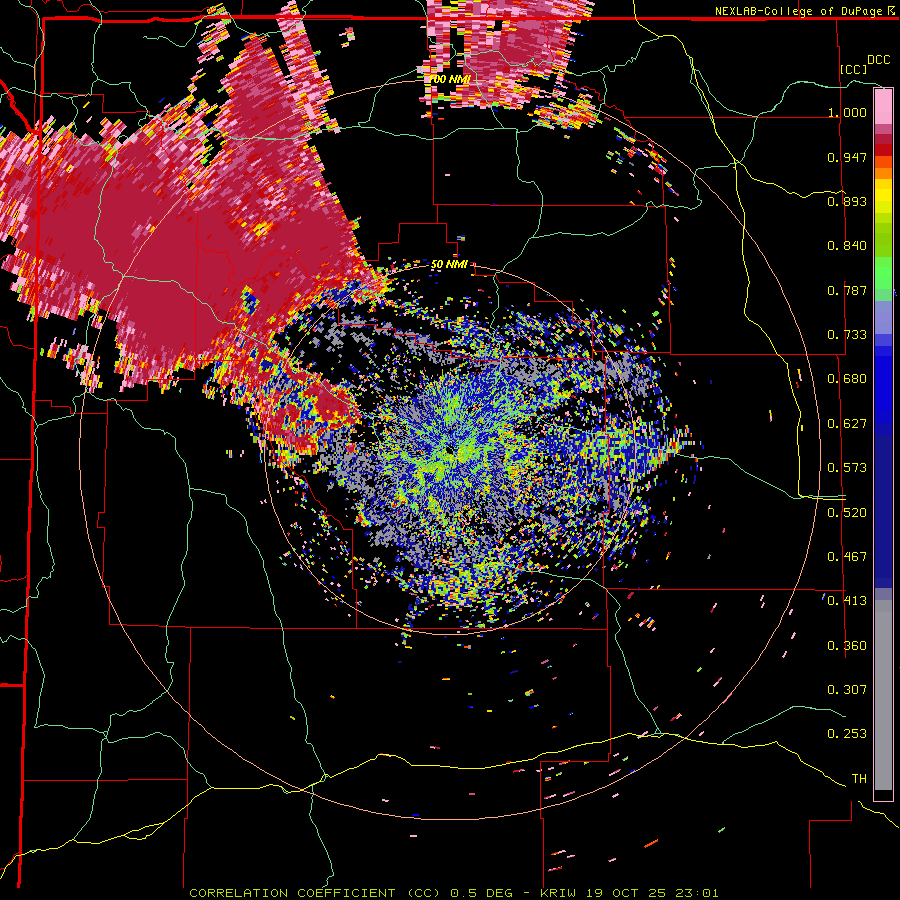Image resolution: width=900 pixels, height=900 pixels.
Task: Click the 0.520 scale value
Action: (847, 513)
